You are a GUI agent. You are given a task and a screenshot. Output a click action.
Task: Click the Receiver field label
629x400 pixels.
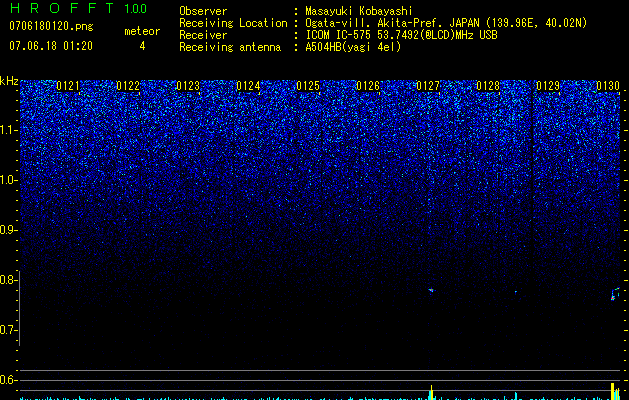[x=203, y=35]
